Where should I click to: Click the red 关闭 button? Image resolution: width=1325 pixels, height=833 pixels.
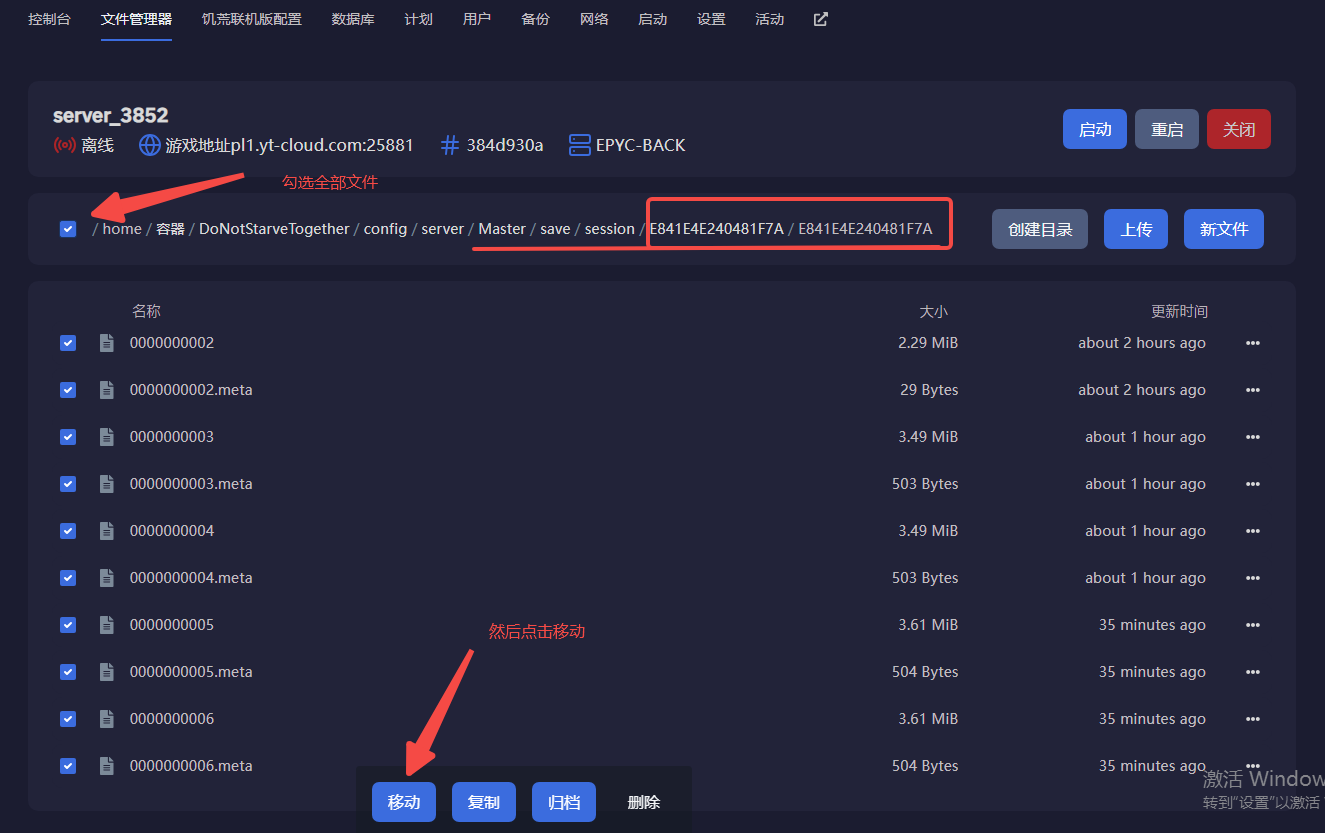(x=1239, y=129)
